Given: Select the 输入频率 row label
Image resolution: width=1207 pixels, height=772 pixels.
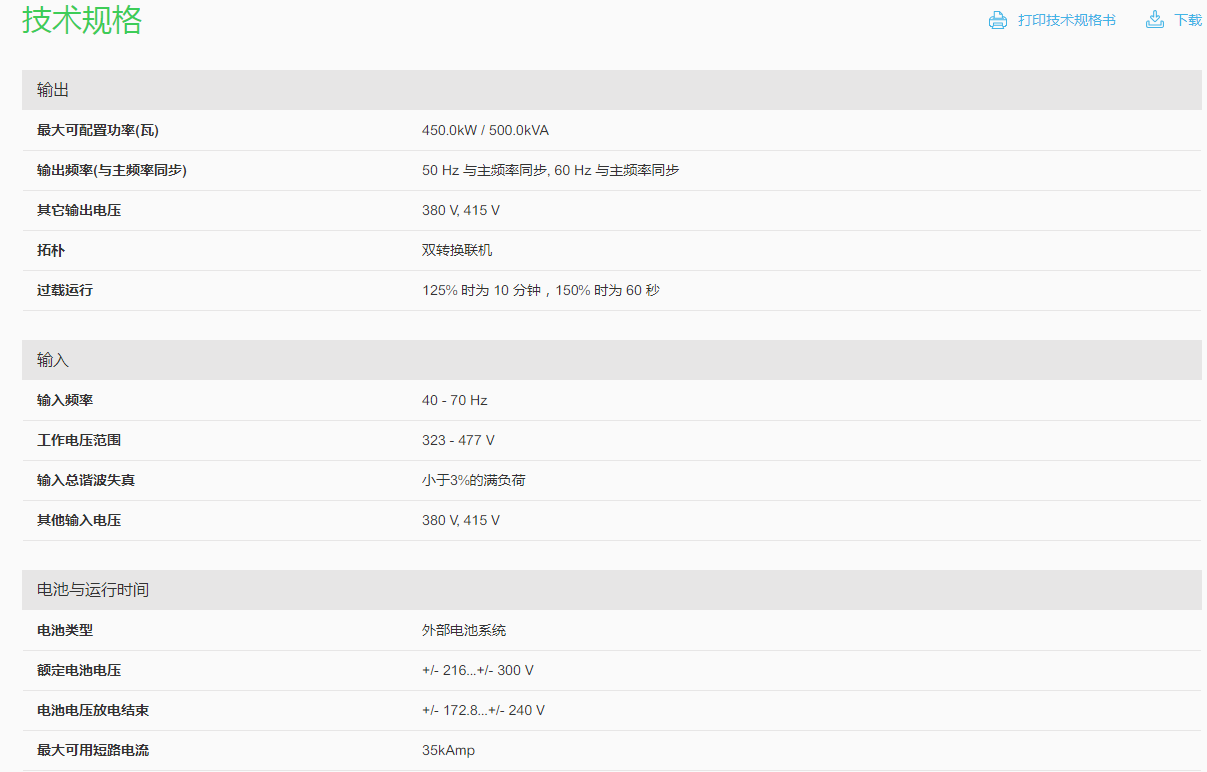Looking at the screenshot, I should pos(65,400).
